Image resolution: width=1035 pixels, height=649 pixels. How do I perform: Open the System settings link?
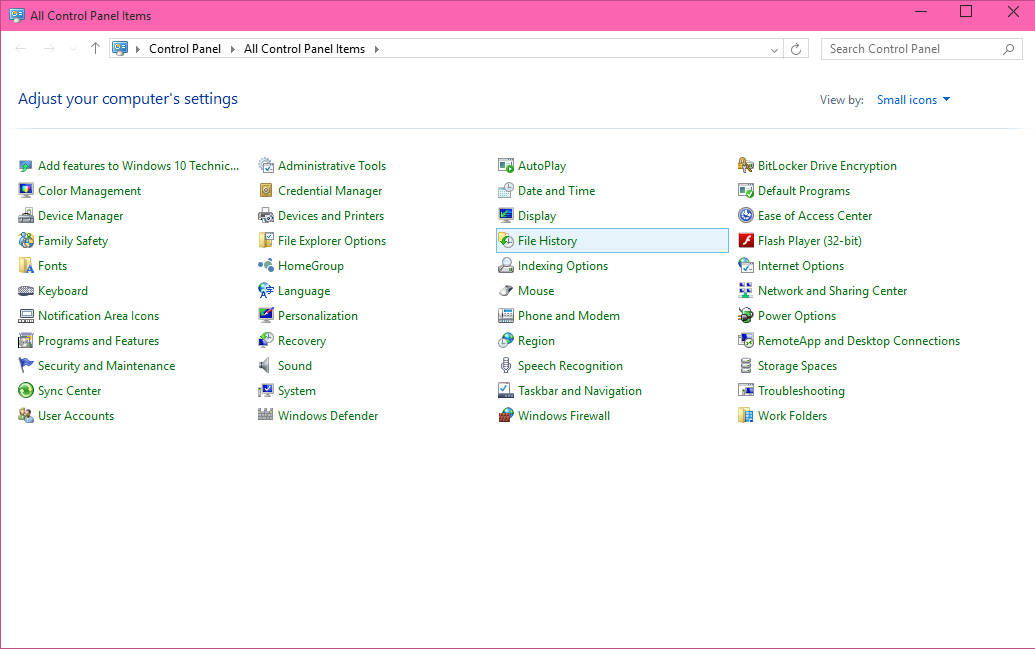296,391
